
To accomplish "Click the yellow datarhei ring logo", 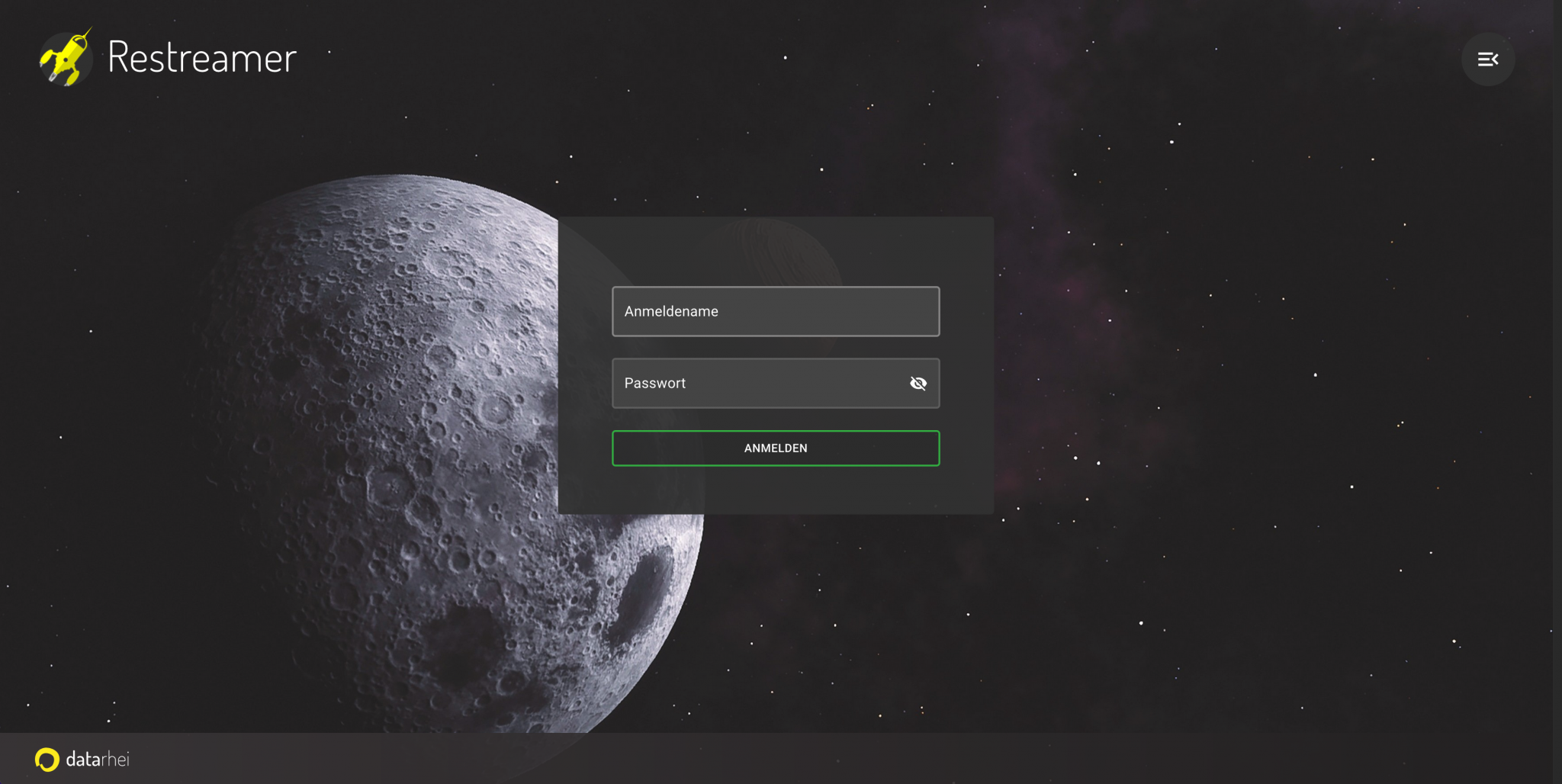I will coord(47,760).
